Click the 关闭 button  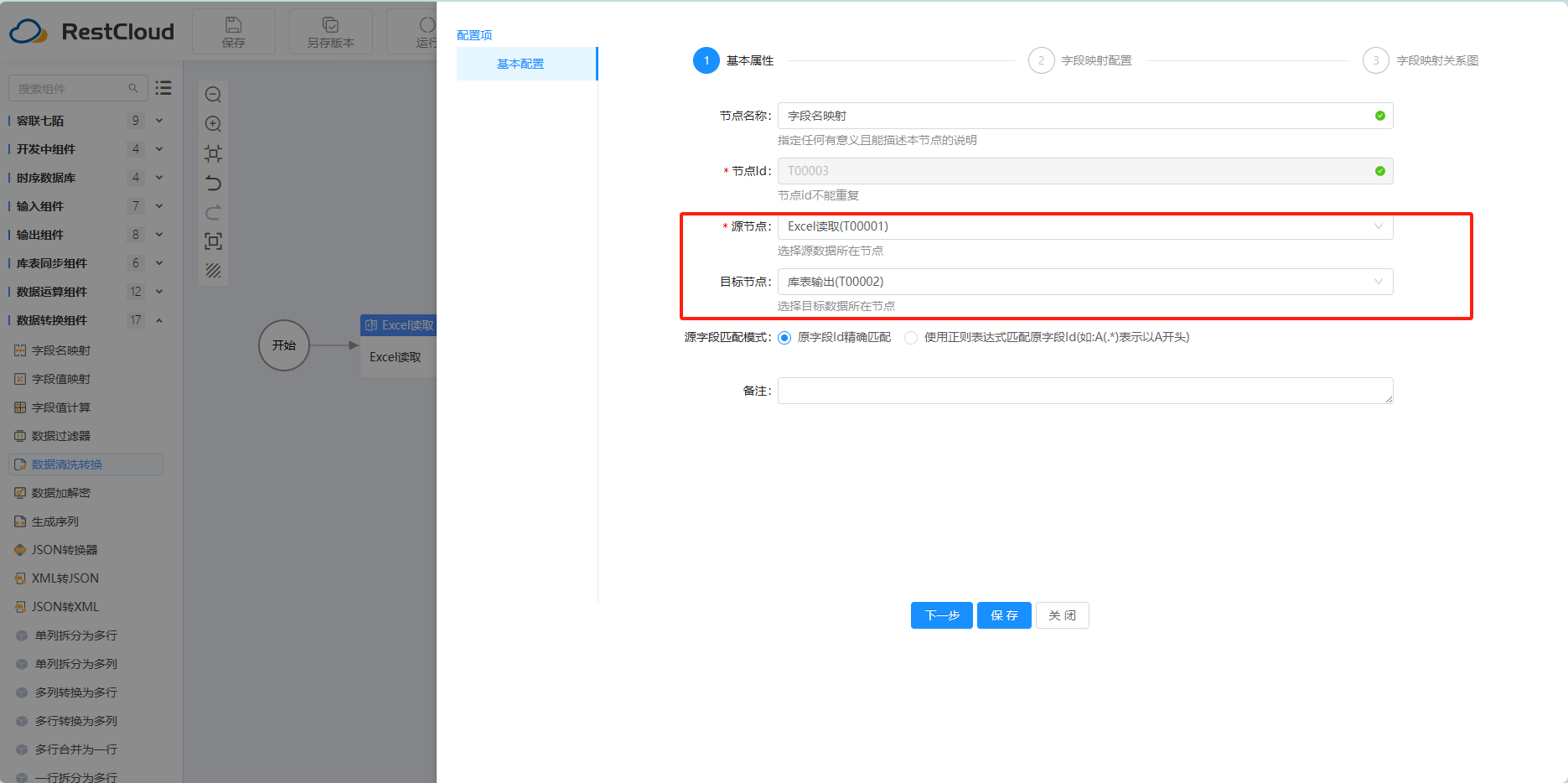[x=1063, y=615]
